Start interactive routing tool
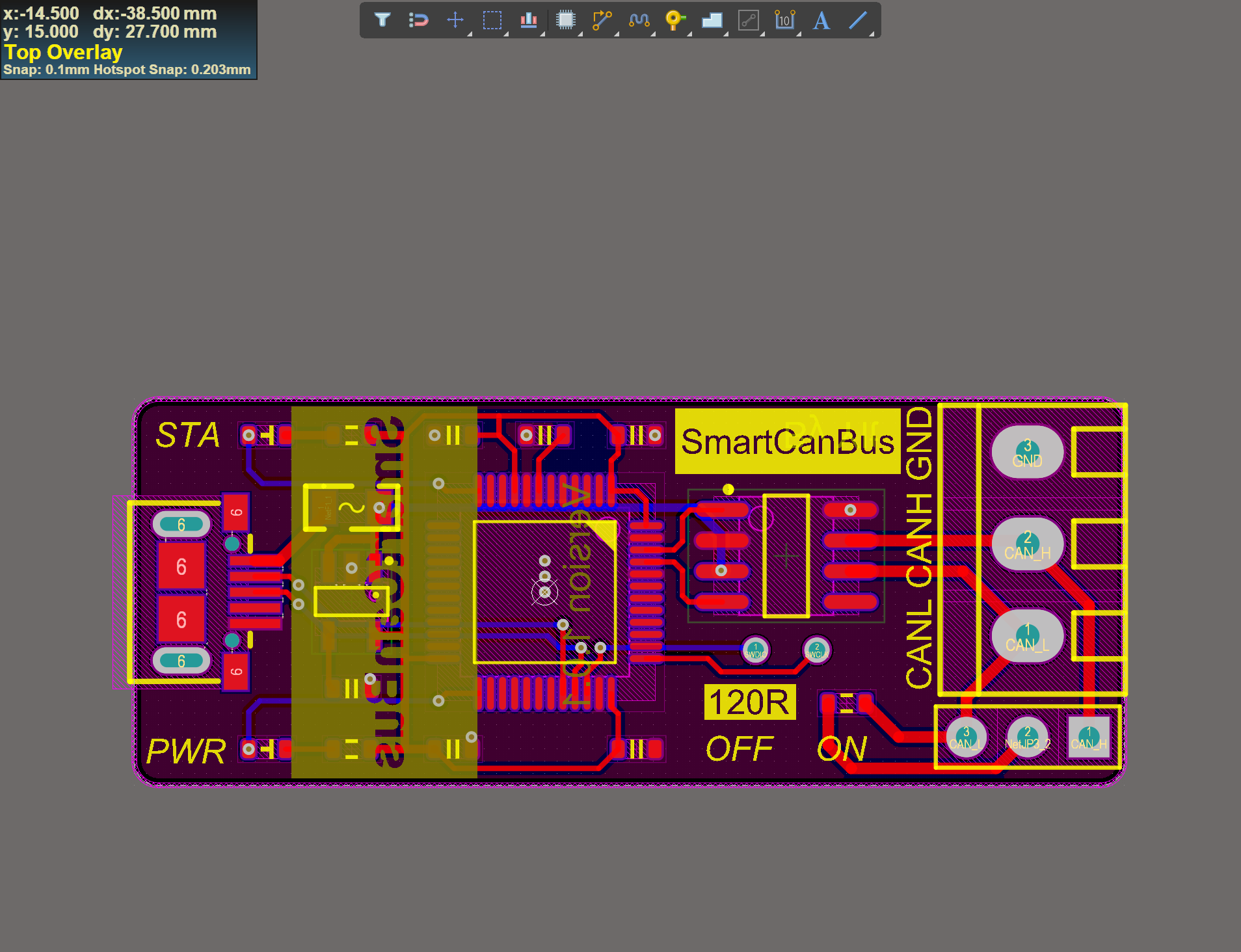The width and height of the screenshot is (1241, 952). [x=602, y=20]
